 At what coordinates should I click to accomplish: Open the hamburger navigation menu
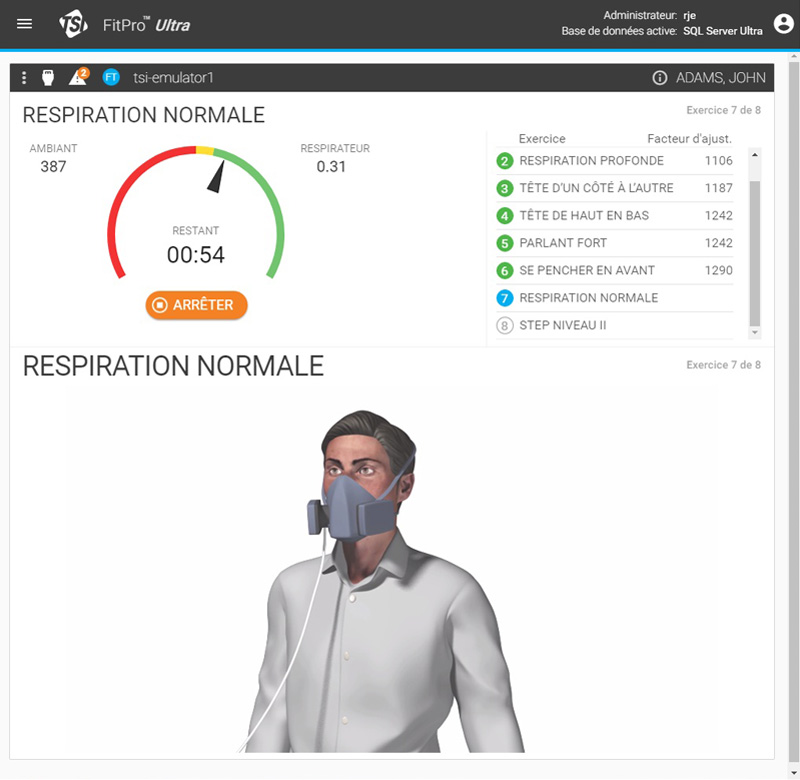(25, 24)
